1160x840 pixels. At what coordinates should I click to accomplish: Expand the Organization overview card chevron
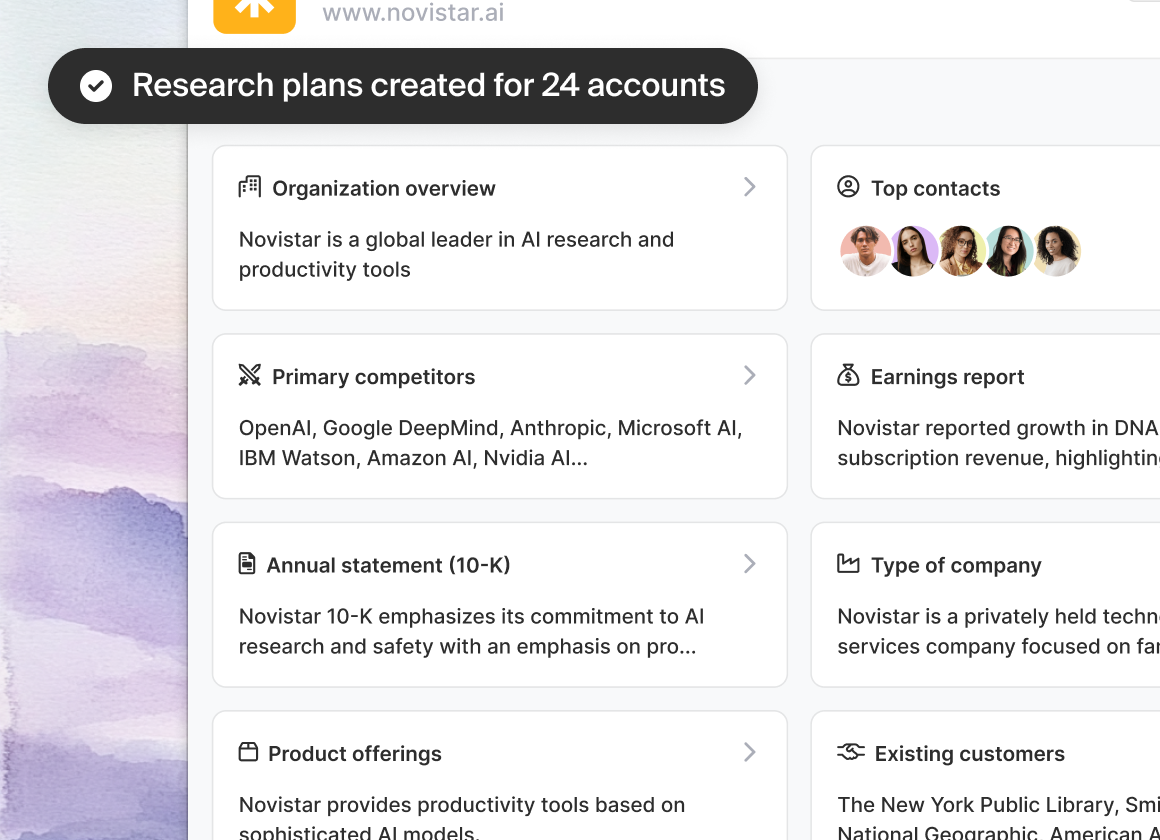[749, 187]
